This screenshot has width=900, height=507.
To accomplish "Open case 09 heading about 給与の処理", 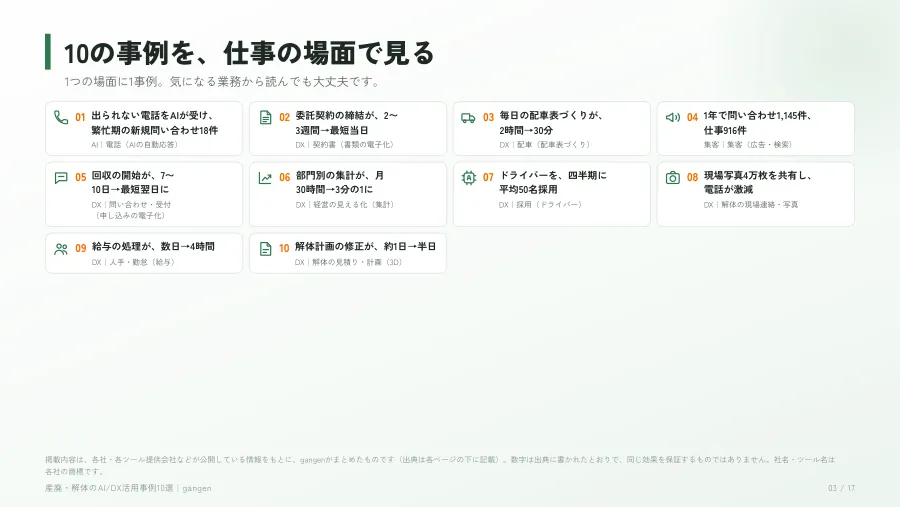I will 153,246.
